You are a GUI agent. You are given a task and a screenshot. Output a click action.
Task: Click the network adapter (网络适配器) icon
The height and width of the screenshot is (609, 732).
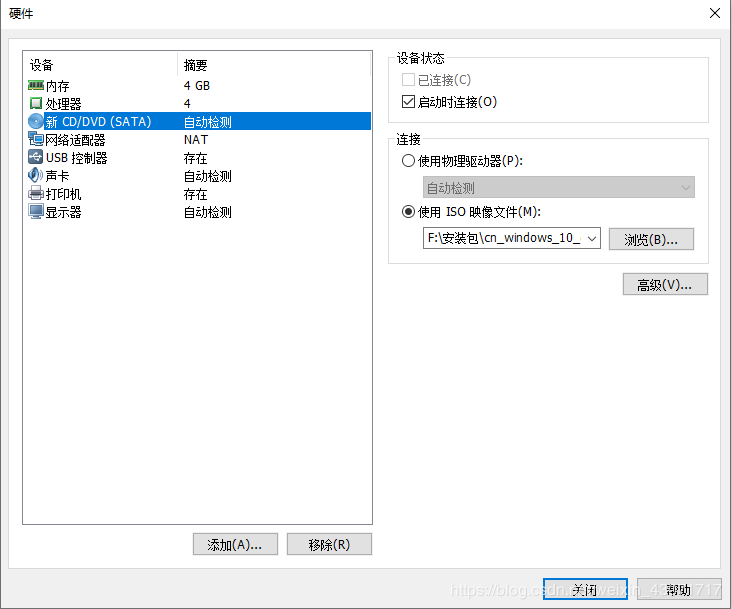[36, 140]
